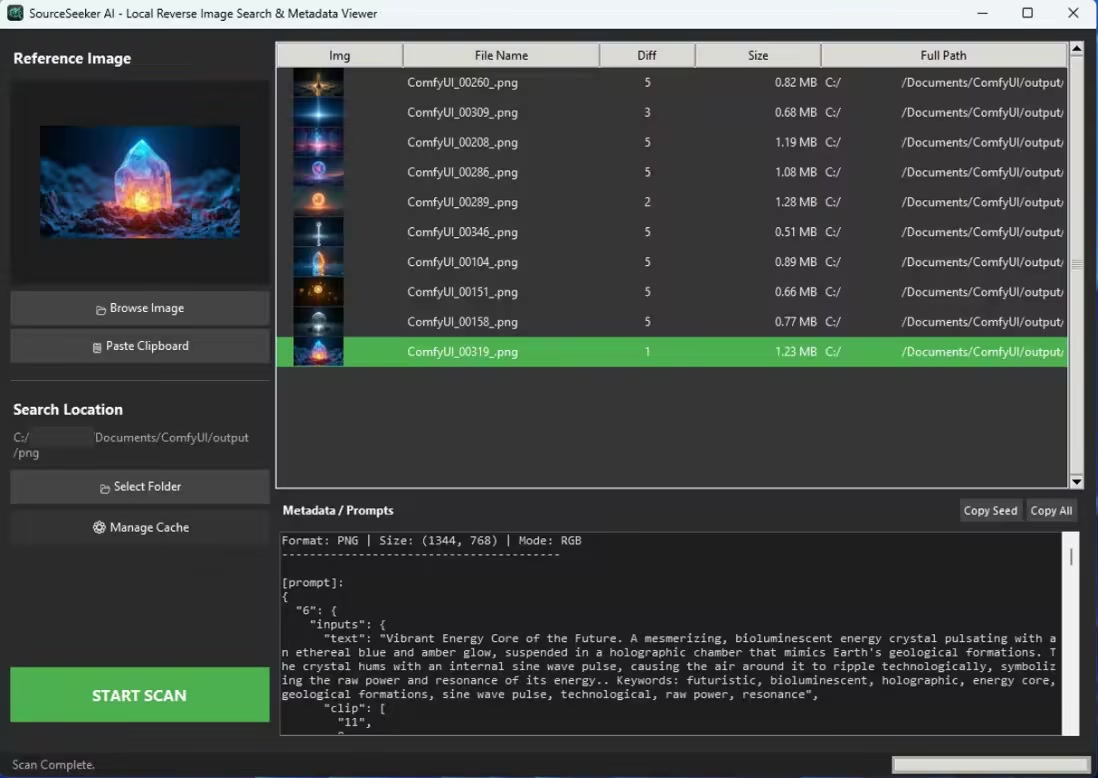Click the Full Path column header
This screenshot has width=1098, height=778.
click(943, 55)
